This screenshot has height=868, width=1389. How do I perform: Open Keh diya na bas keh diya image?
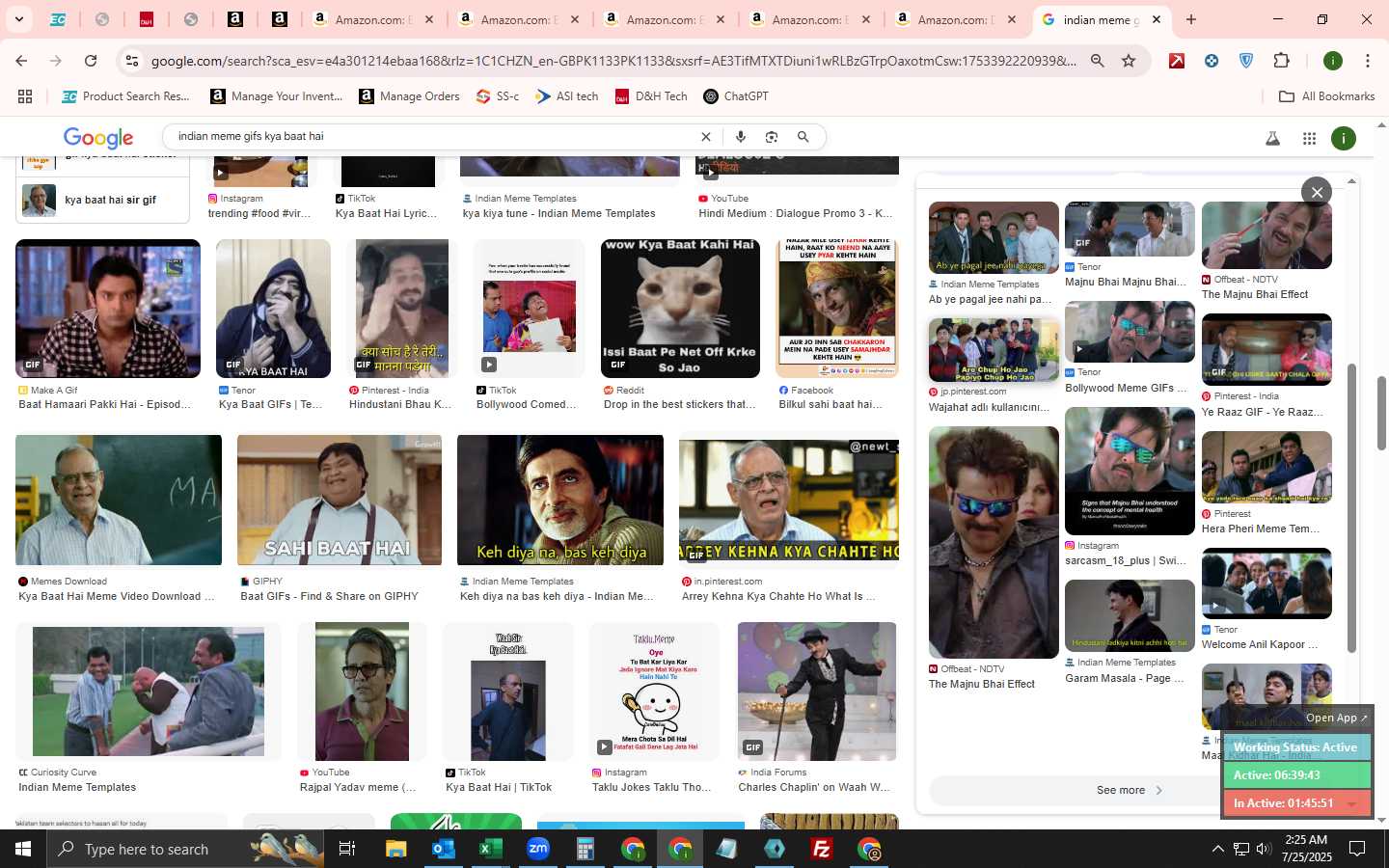pos(560,500)
